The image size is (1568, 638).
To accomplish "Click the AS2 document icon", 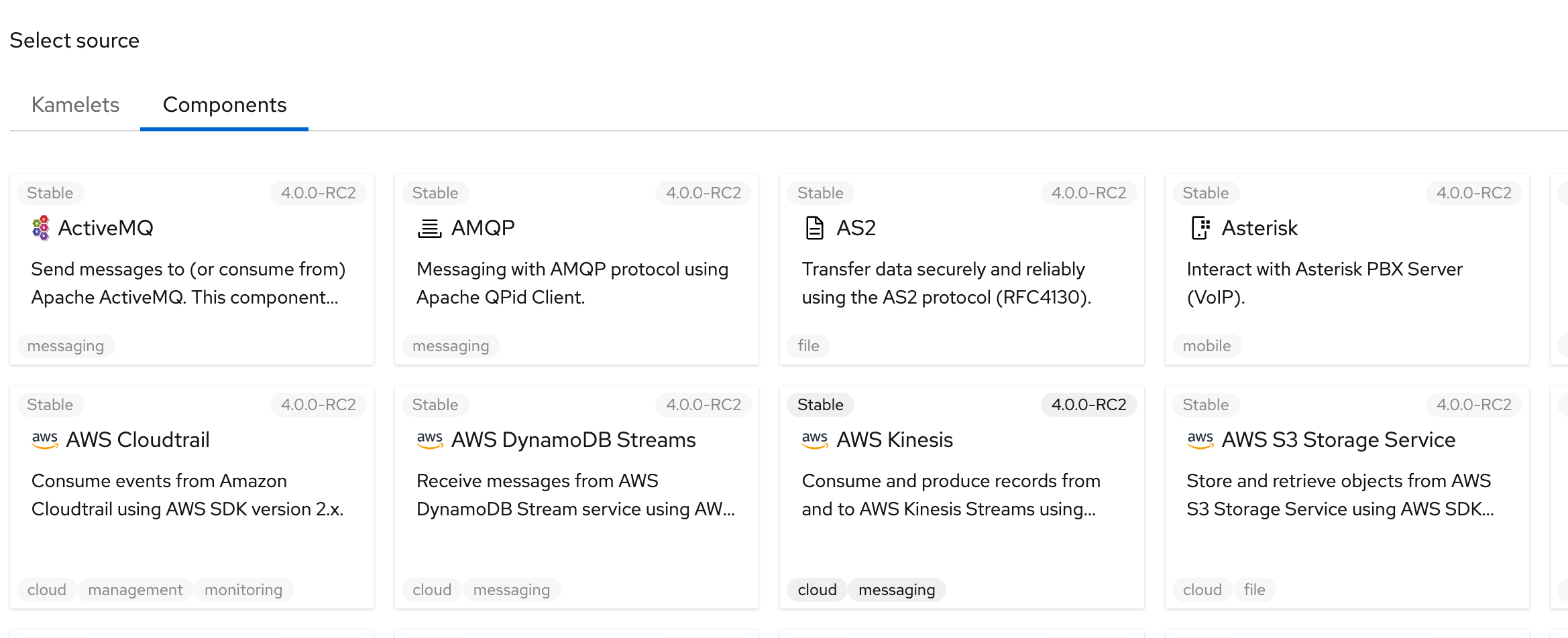I will [x=814, y=228].
